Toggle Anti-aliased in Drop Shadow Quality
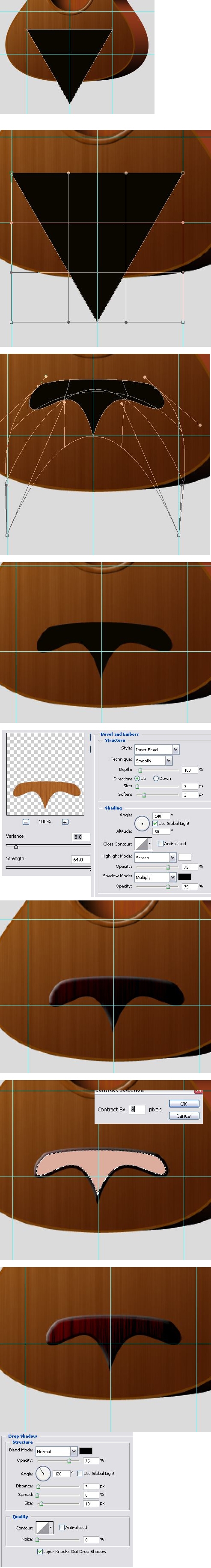 click(62, 1527)
